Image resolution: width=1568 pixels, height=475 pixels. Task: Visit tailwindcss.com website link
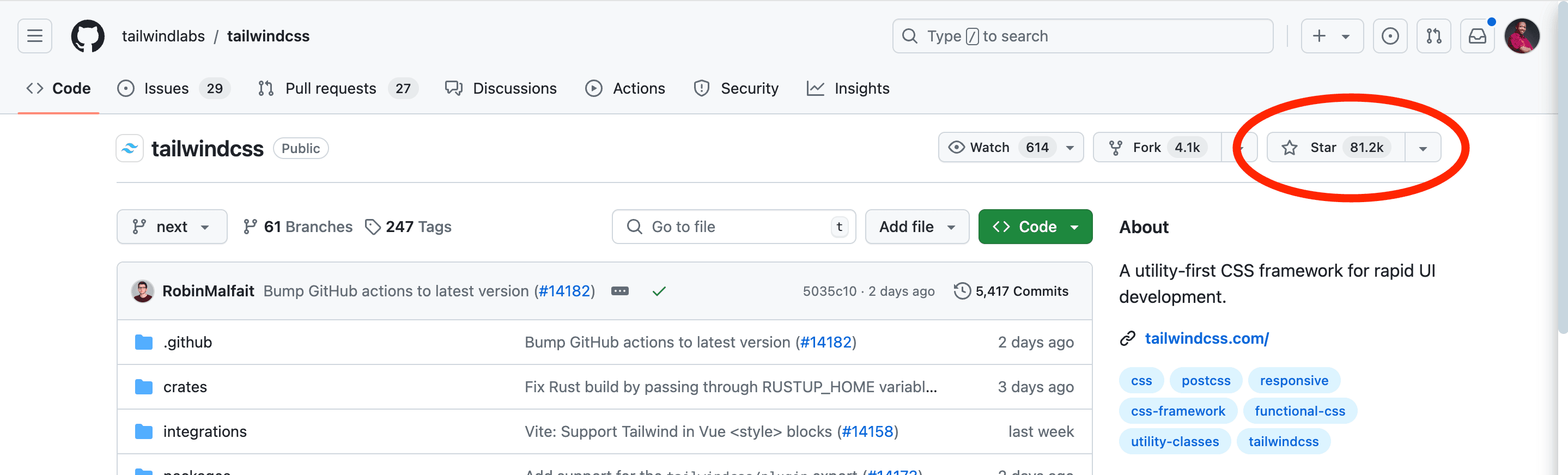coord(1206,338)
